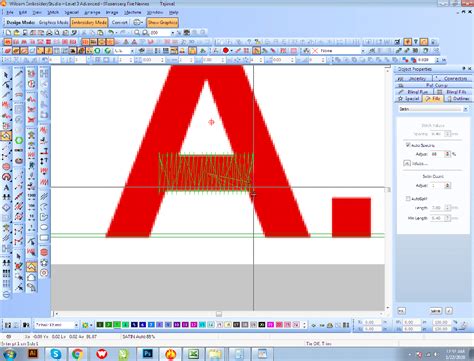
Task: Open the Stitch menu
Action: pos(53,12)
